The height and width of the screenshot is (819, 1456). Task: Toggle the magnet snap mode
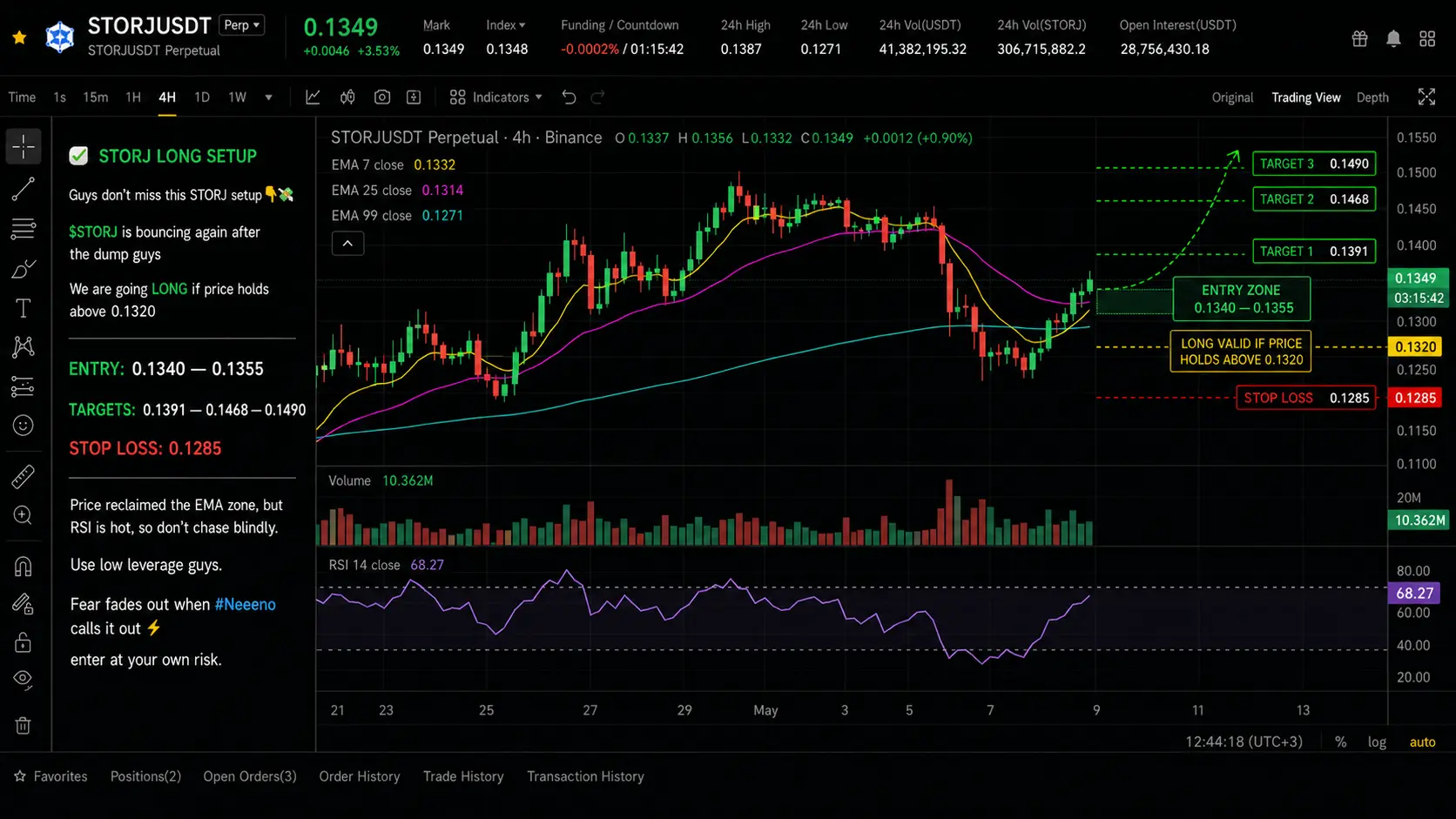pos(24,567)
